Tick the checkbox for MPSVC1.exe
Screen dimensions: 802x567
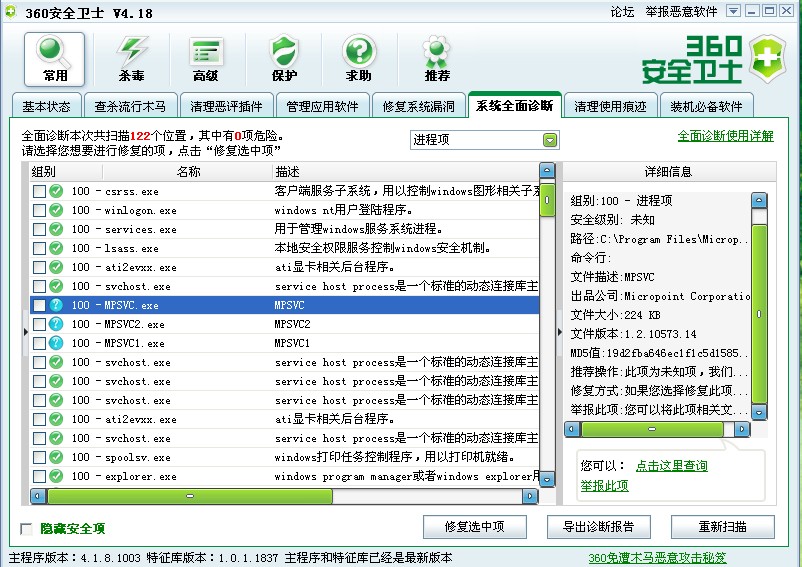click(x=39, y=343)
